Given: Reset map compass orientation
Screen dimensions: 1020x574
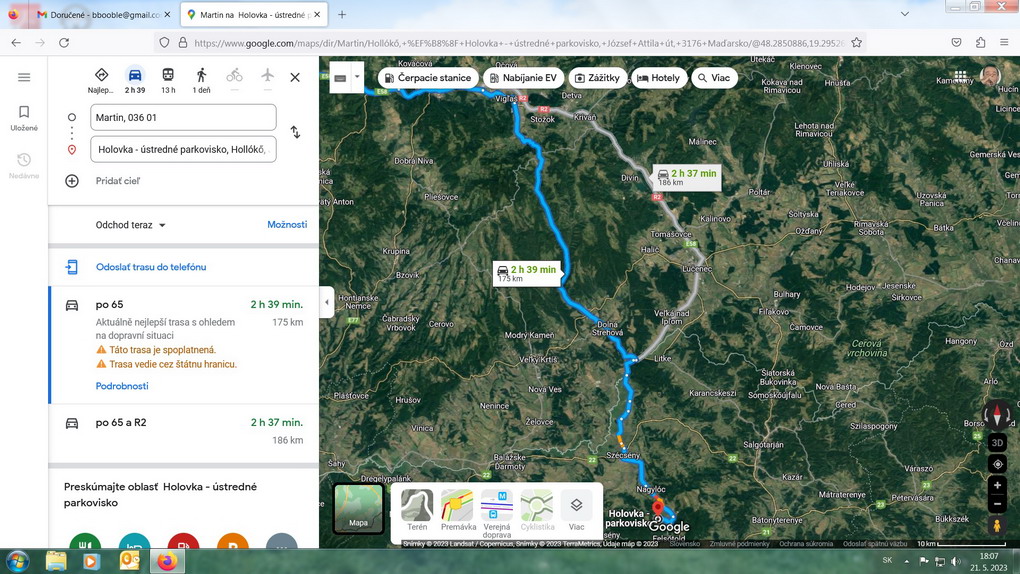Looking at the screenshot, I should 997,413.
